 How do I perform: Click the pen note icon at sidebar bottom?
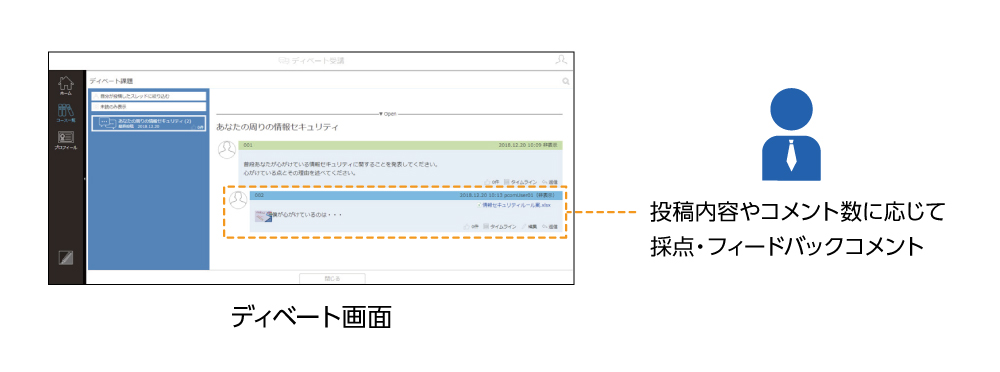(x=66, y=258)
